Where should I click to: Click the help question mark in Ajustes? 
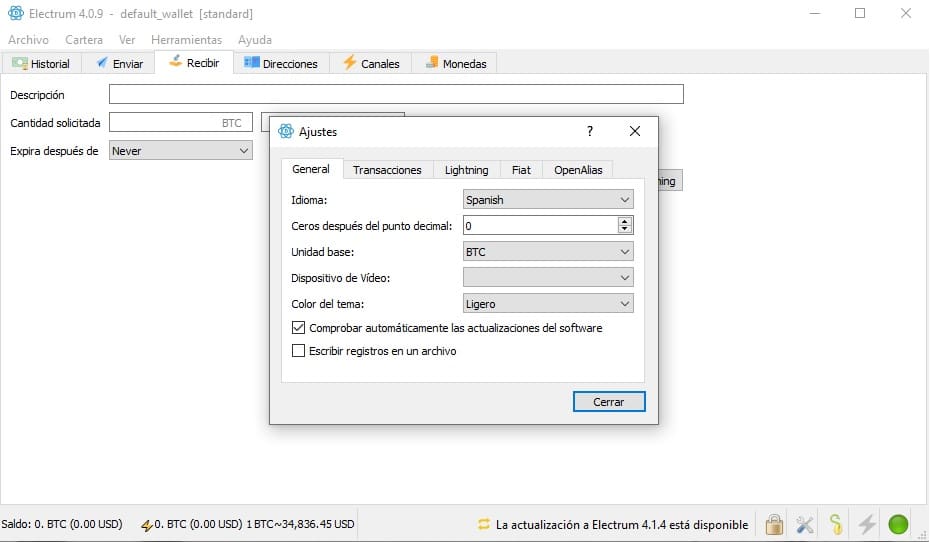click(x=590, y=131)
